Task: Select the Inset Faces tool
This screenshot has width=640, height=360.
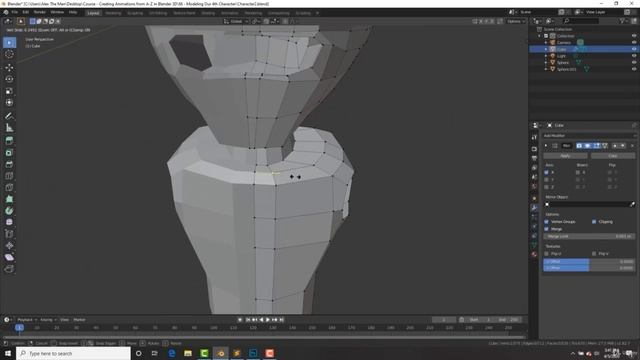Action: (9, 153)
